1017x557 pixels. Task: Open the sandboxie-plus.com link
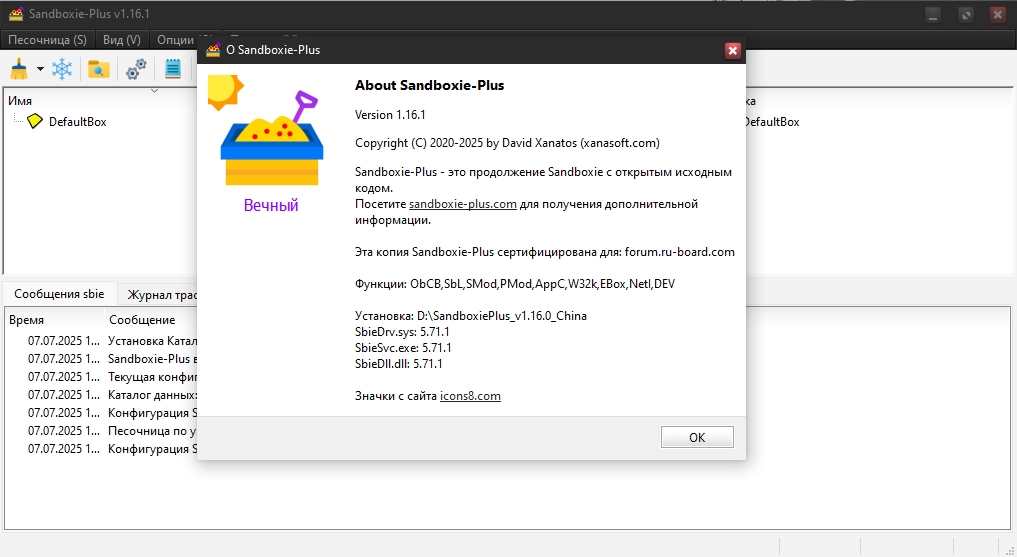462,204
